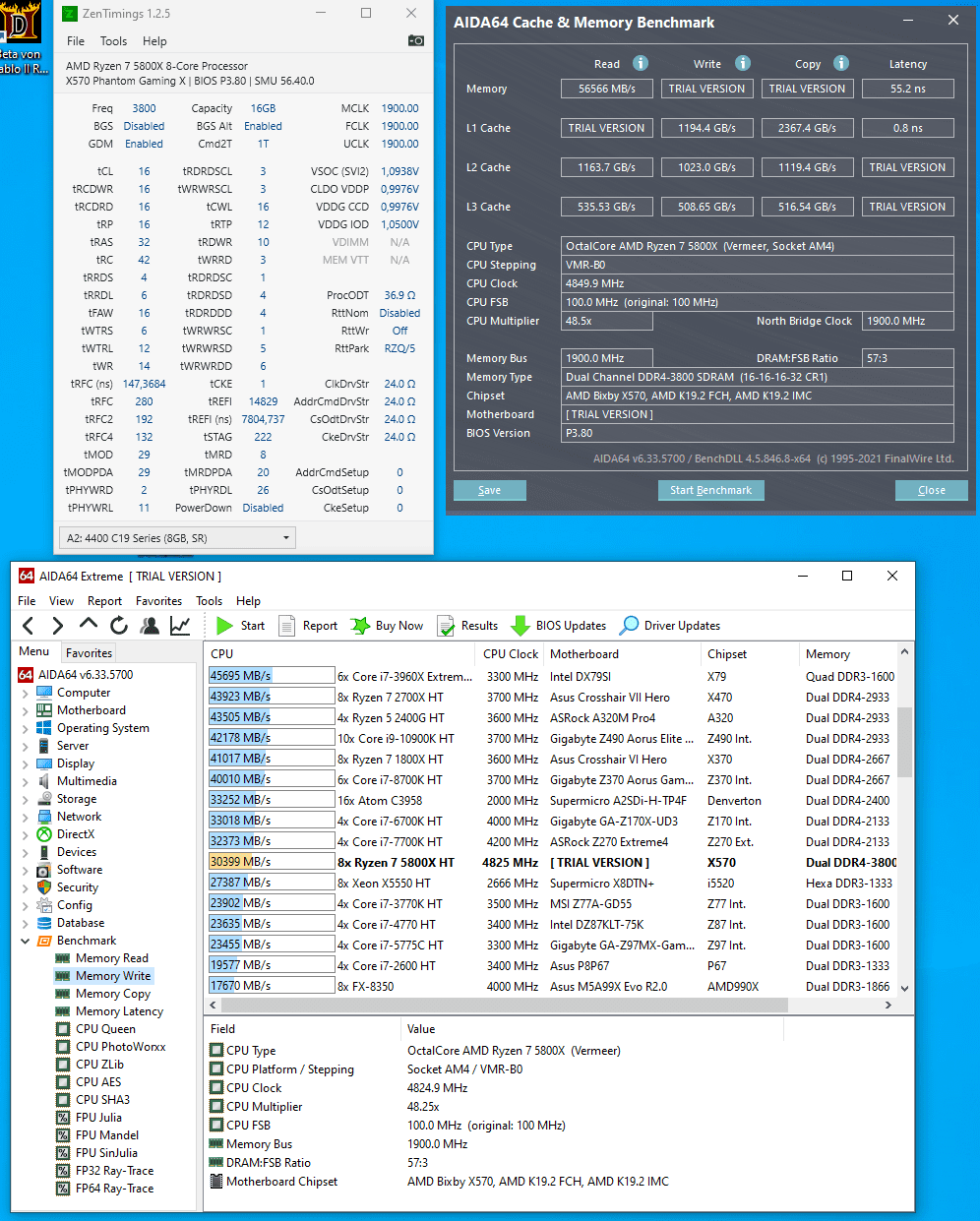Viewport: 980px width, 1221px height.
Task: Expand Server tree node
Action: [x=25, y=746]
